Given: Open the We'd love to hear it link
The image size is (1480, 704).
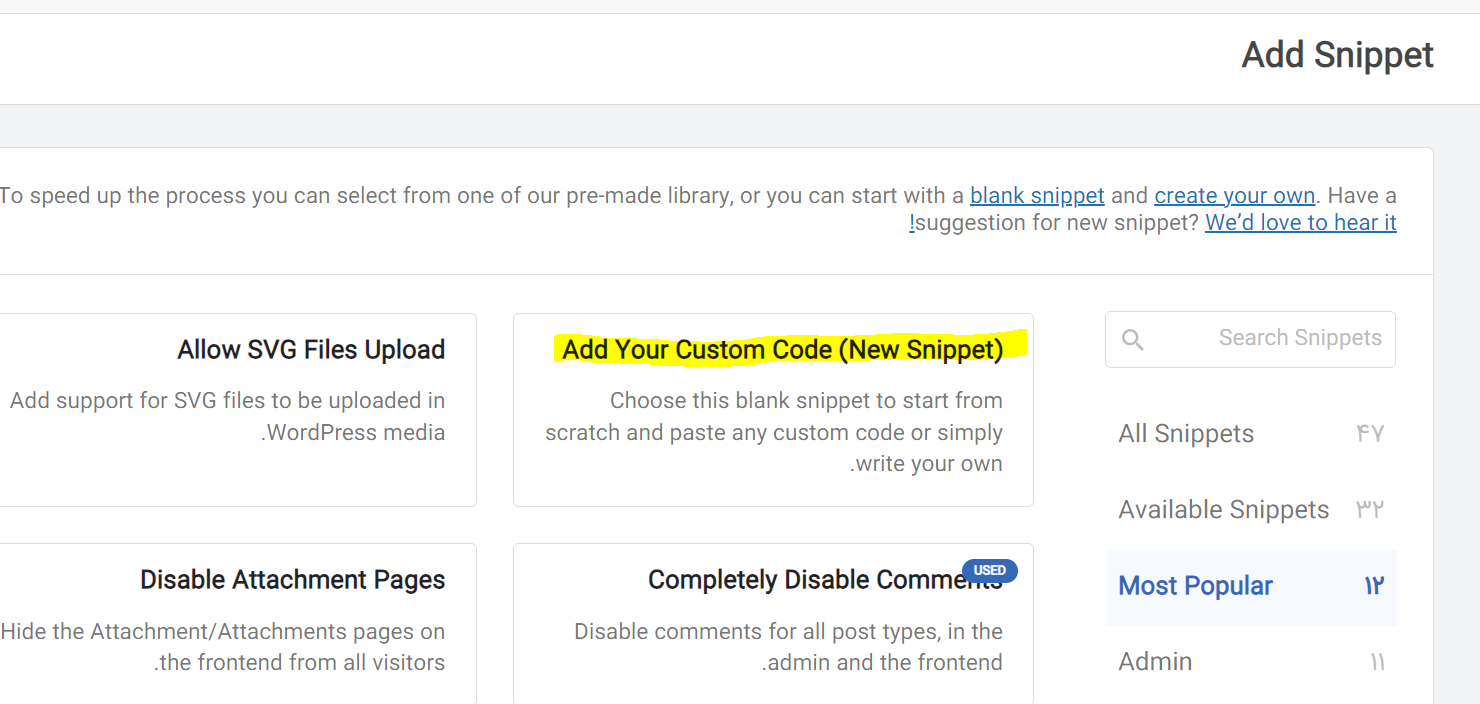Looking at the screenshot, I should pos(1300,222).
